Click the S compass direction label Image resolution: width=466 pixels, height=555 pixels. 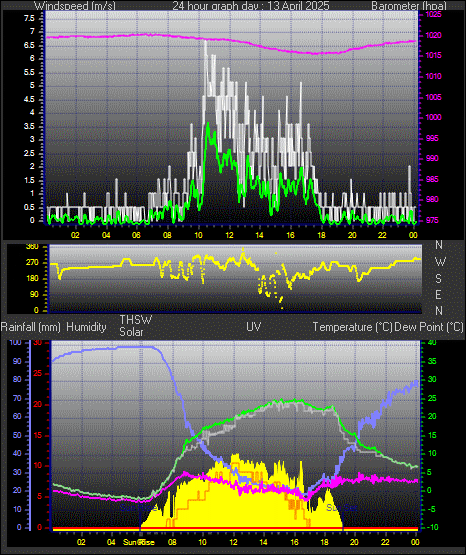pyautogui.click(x=438, y=279)
